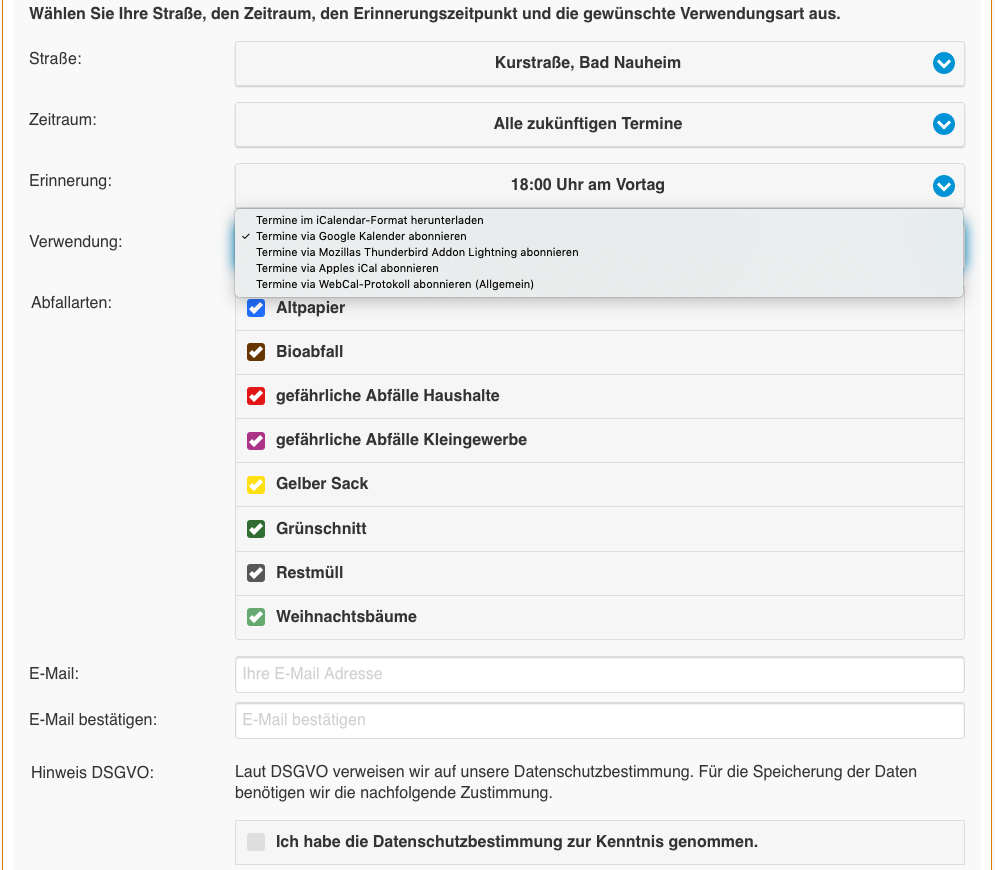Uncheck the red gefährliche Abfälle Haushalte checkbox
The width and height of the screenshot is (995, 870).
pos(256,396)
